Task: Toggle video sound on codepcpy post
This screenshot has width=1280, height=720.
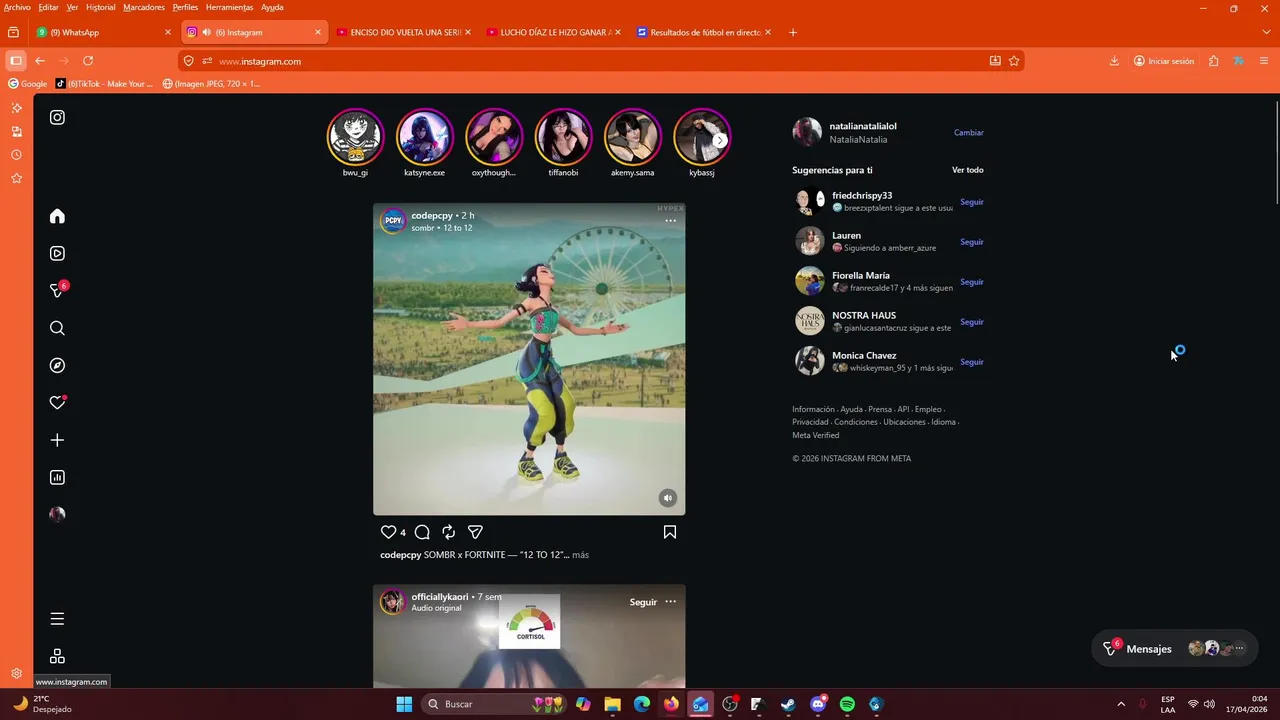Action: coord(667,498)
